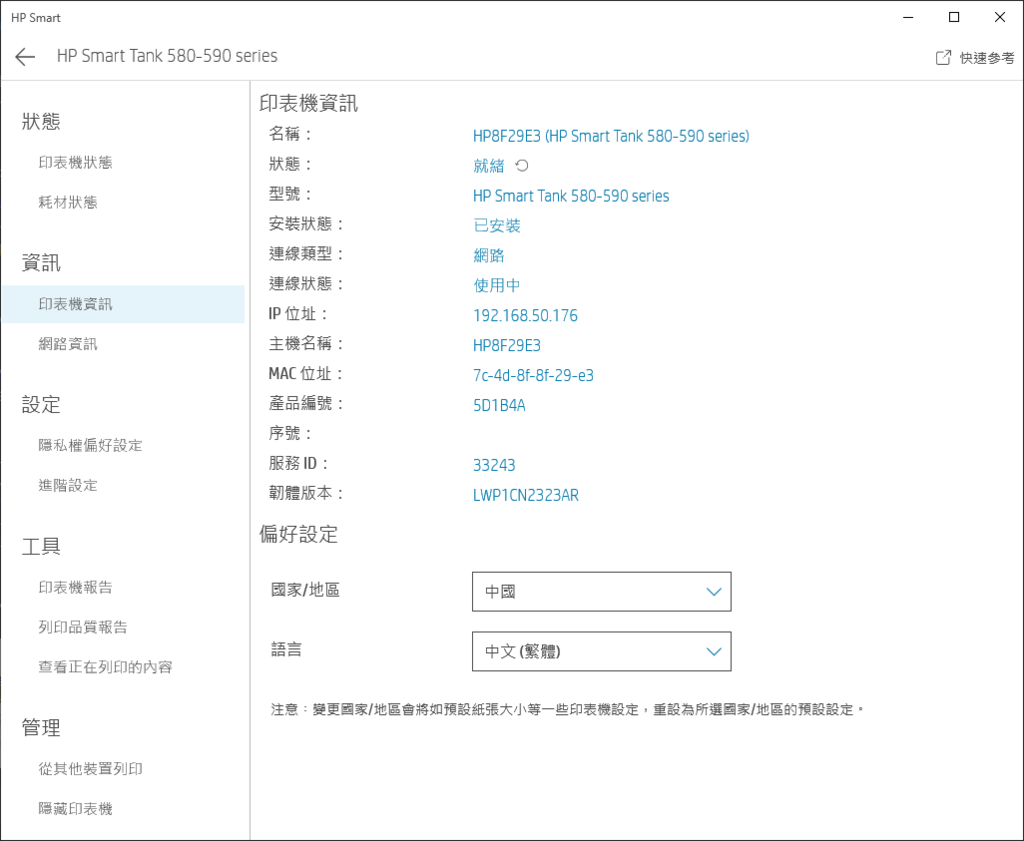Open 進階設定 in the sidebar
Viewport: 1024px width, 841px height.
(x=68, y=485)
